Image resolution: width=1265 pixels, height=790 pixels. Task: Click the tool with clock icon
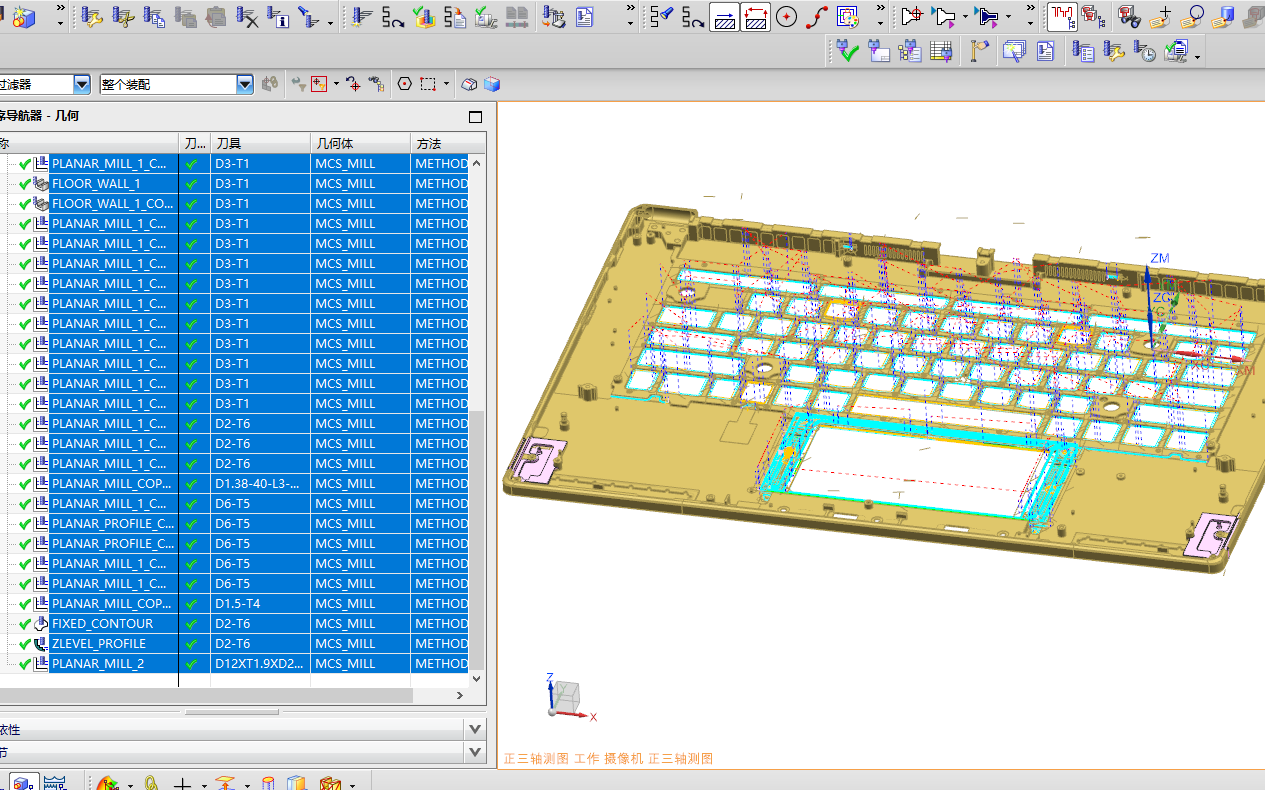click(1146, 51)
